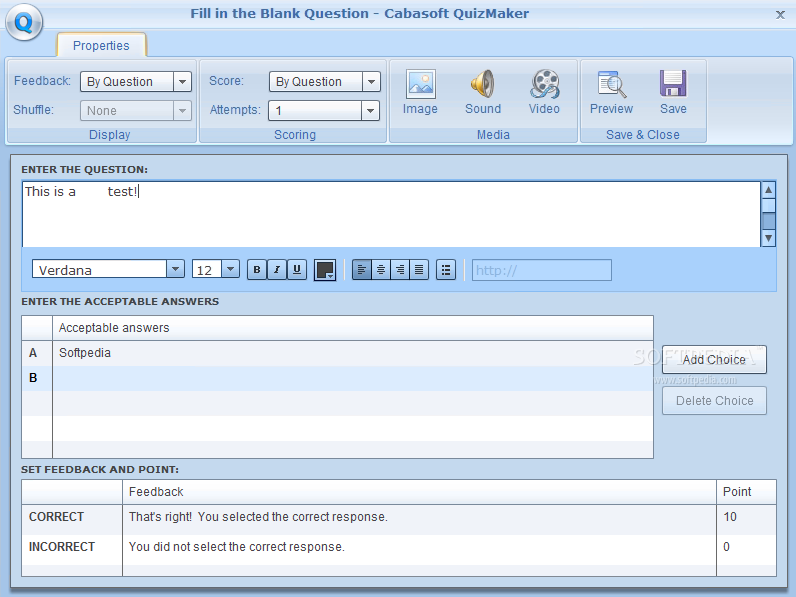Image resolution: width=796 pixels, height=597 pixels.
Task: Click the Add Choice button
Action: tap(714, 359)
